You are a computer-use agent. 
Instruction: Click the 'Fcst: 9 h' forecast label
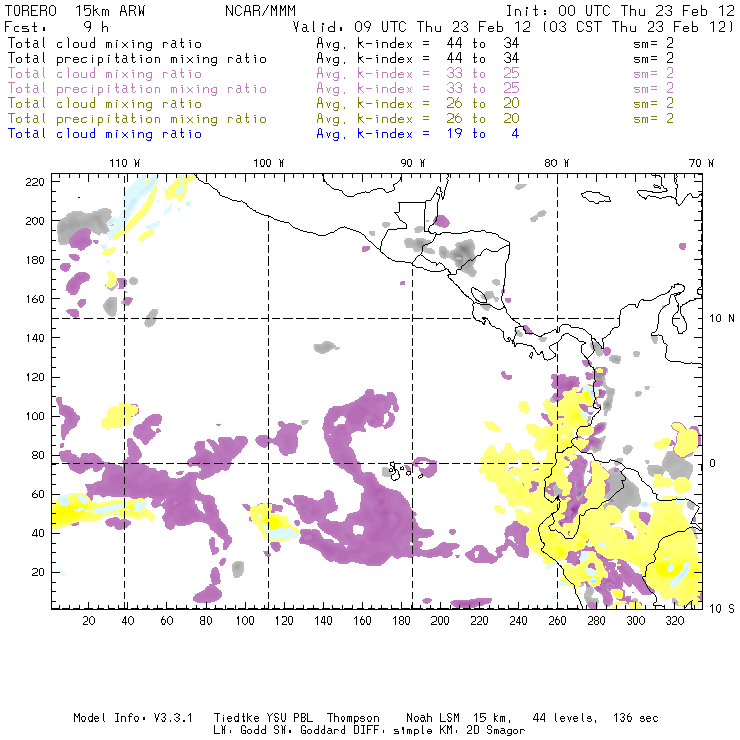[56, 26]
